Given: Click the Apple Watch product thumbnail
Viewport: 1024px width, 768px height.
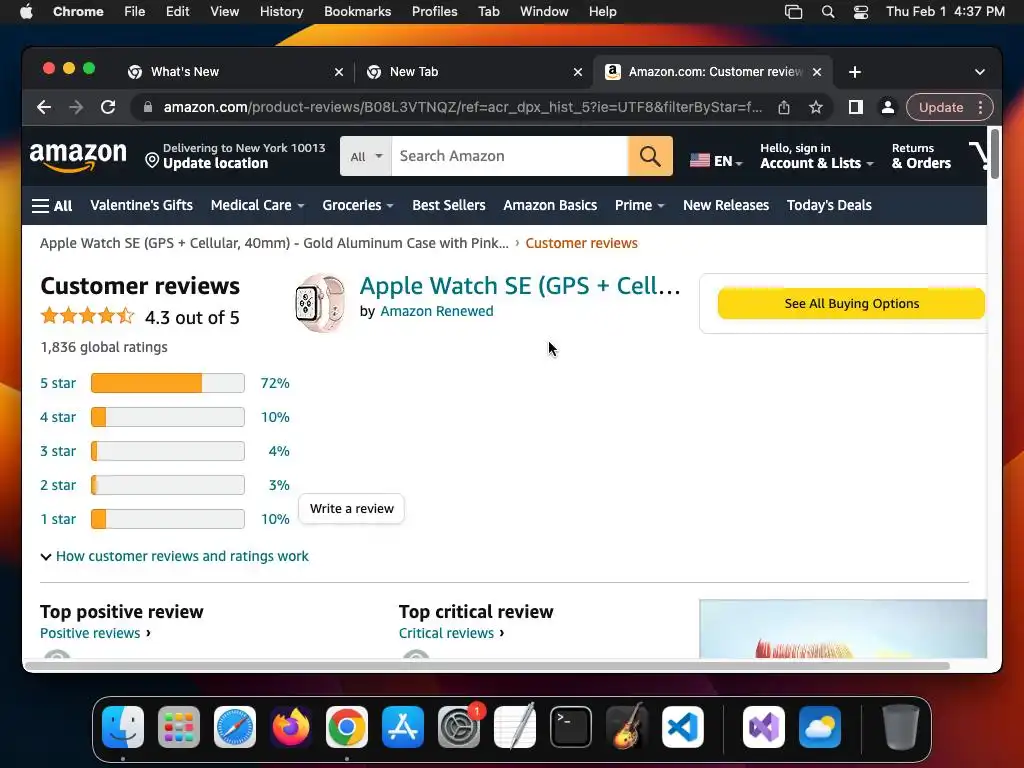Looking at the screenshot, I should tap(320, 303).
